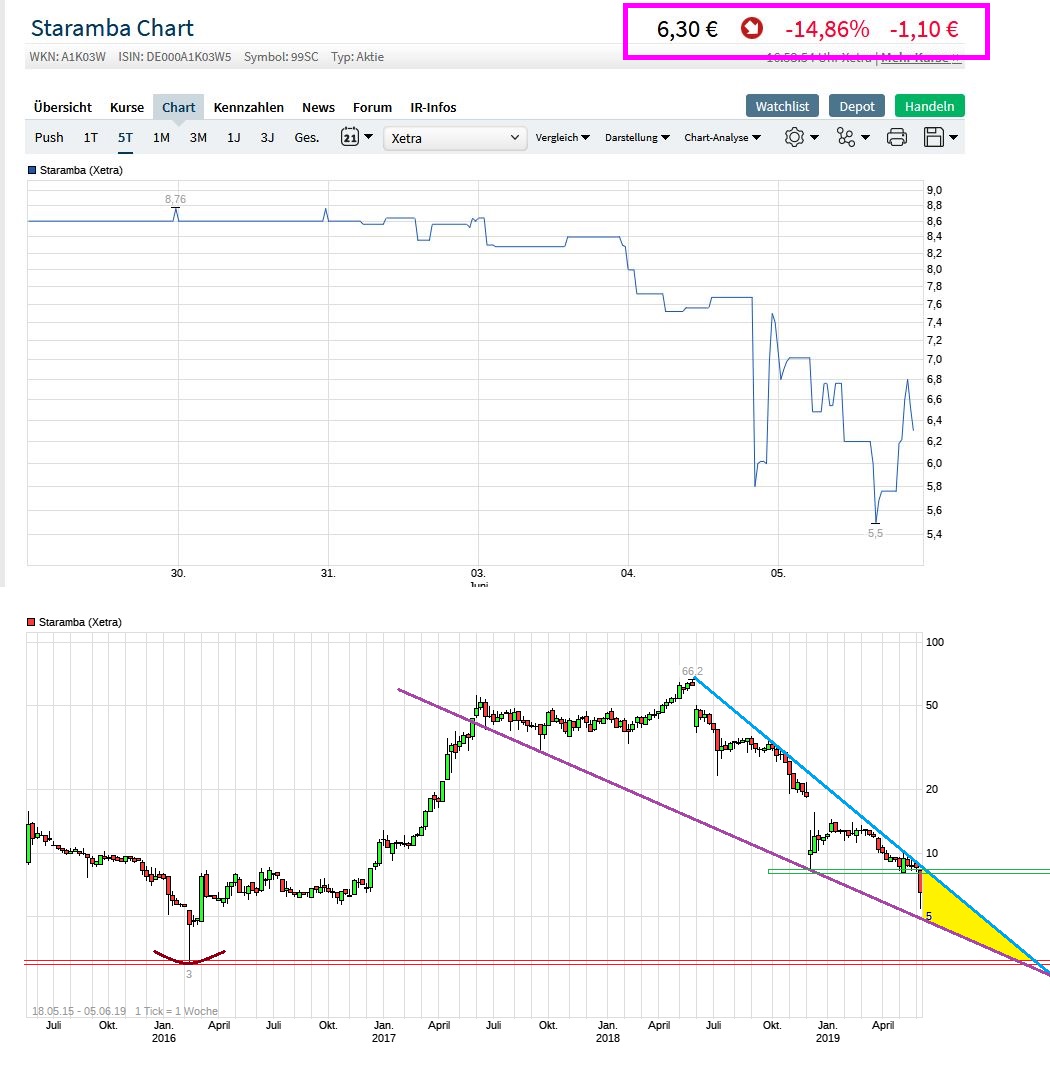Image resolution: width=1050 pixels, height=1068 pixels.
Task: Open the Vergleich dropdown
Action: [562, 138]
